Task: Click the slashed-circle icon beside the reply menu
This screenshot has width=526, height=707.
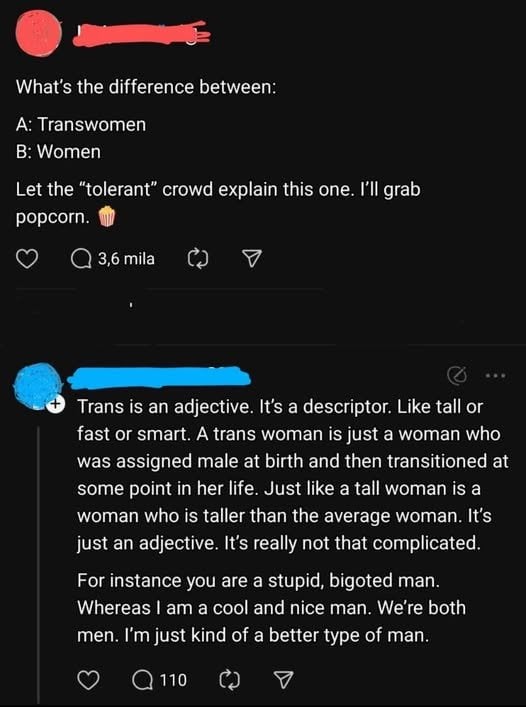Action: pyautogui.click(x=456, y=375)
